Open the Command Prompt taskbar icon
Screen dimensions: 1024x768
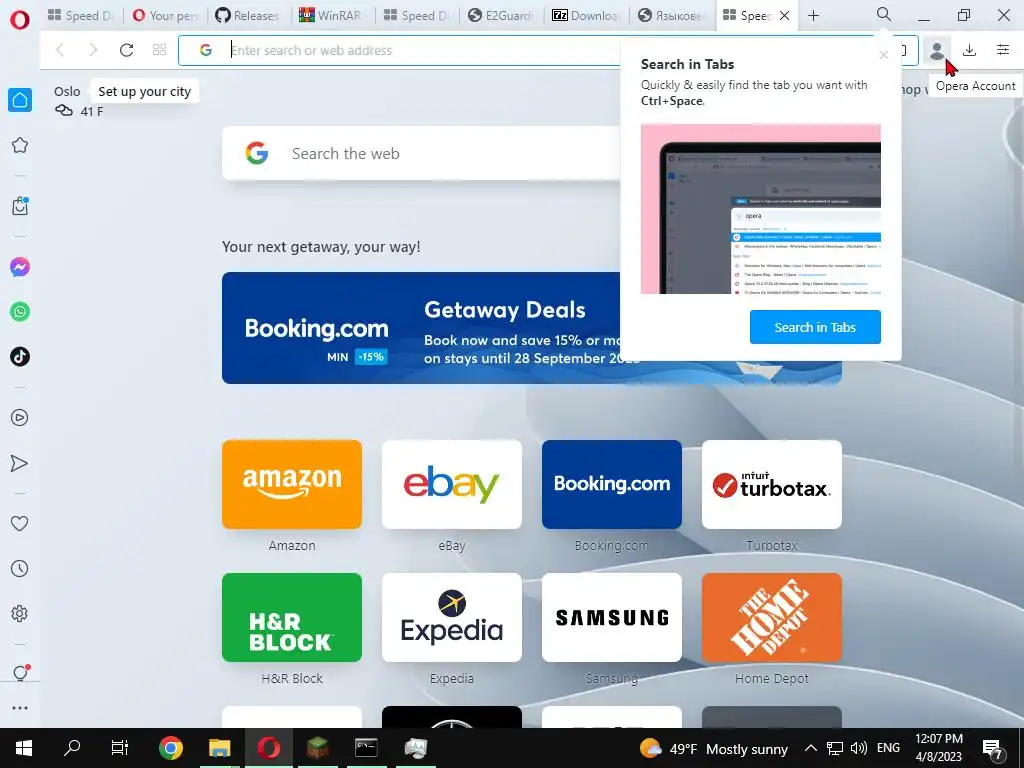click(x=366, y=748)
